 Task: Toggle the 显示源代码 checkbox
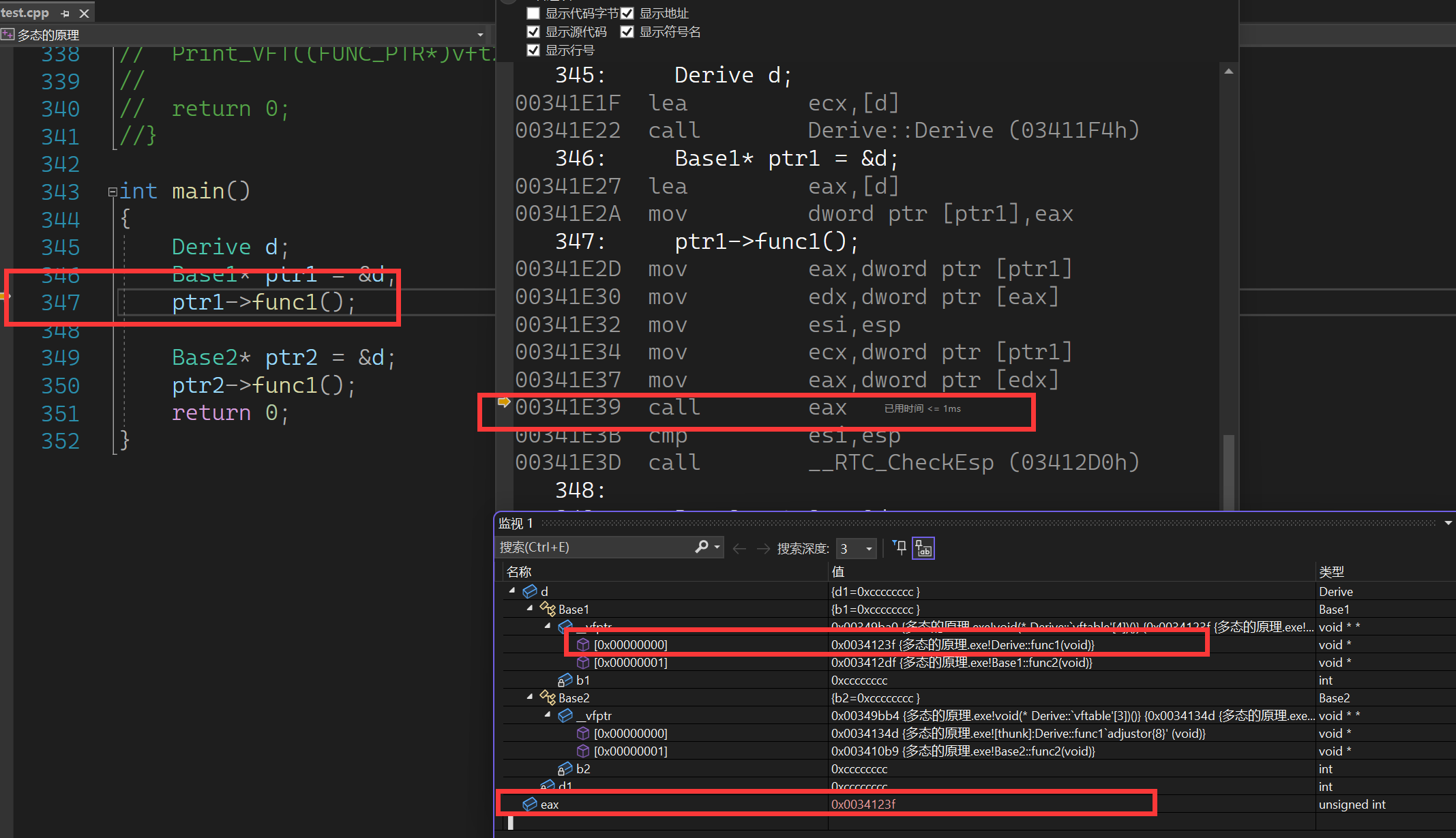tap(533, 31)
